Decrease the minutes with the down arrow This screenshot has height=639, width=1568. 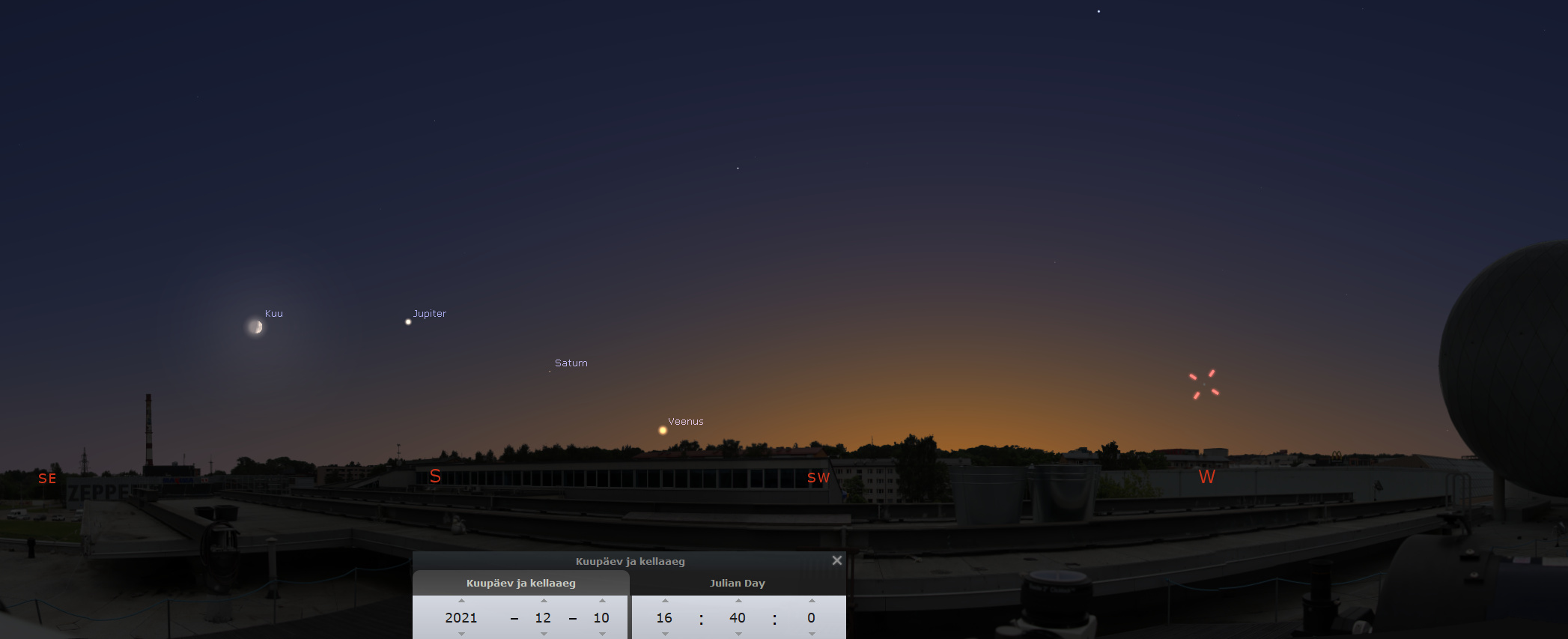click(x=738, y=634)
